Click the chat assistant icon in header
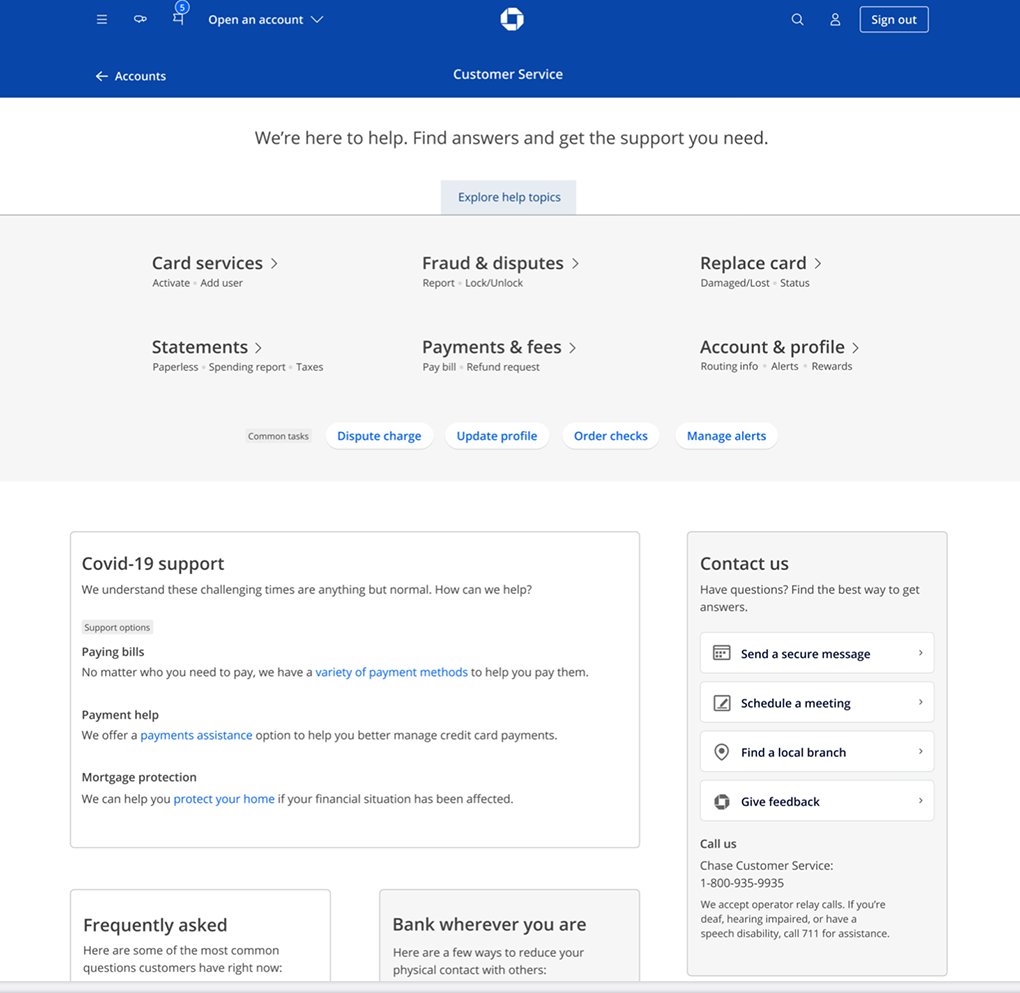The image size is (1020, 993). pyautogui.click(x=140, y=20)
